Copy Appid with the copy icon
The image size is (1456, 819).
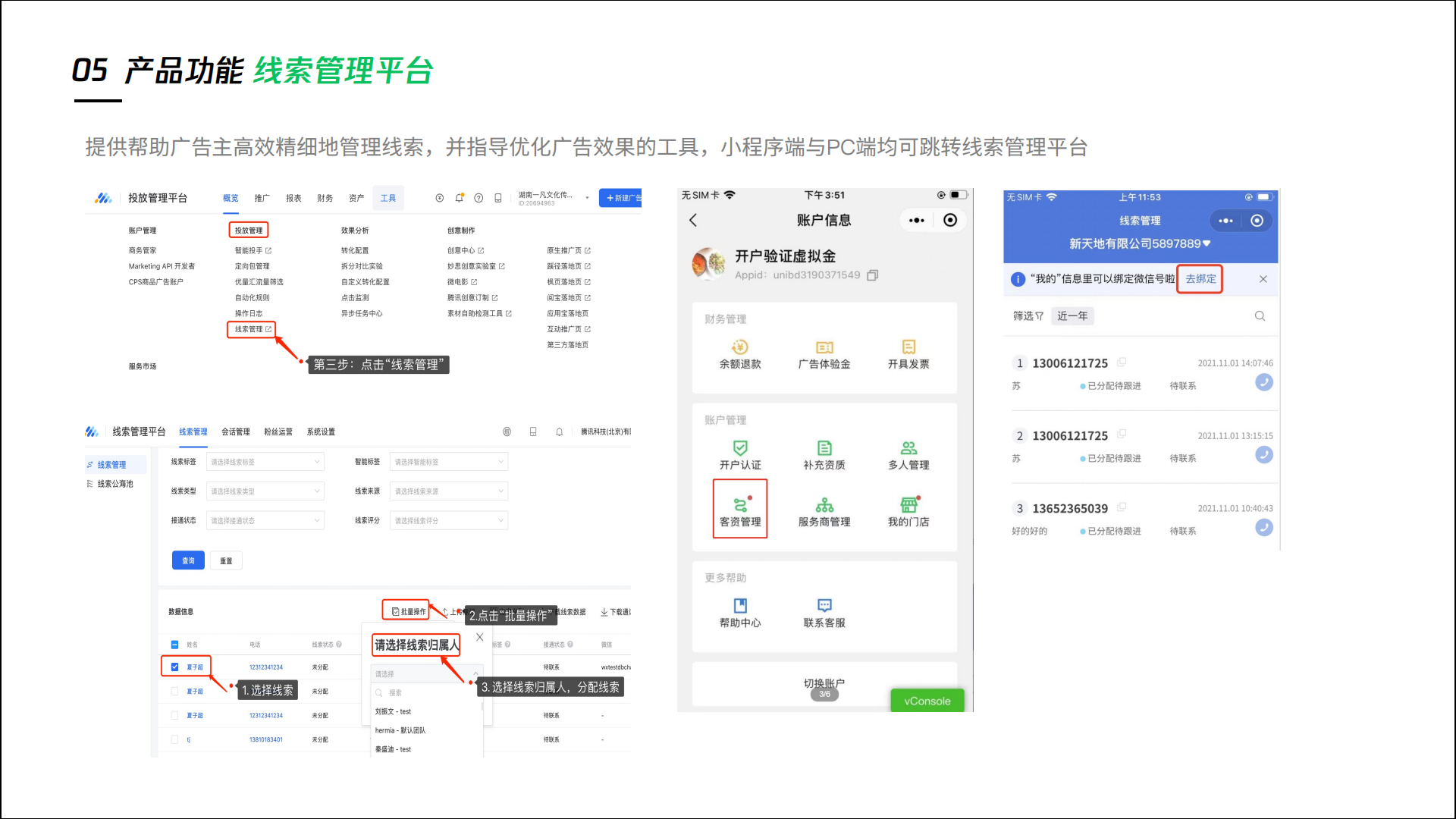click(872, 275)
